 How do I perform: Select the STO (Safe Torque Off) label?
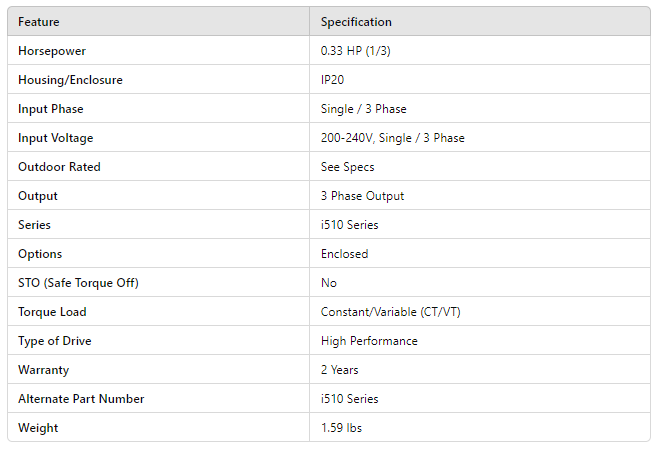click(x=78, y=283)
